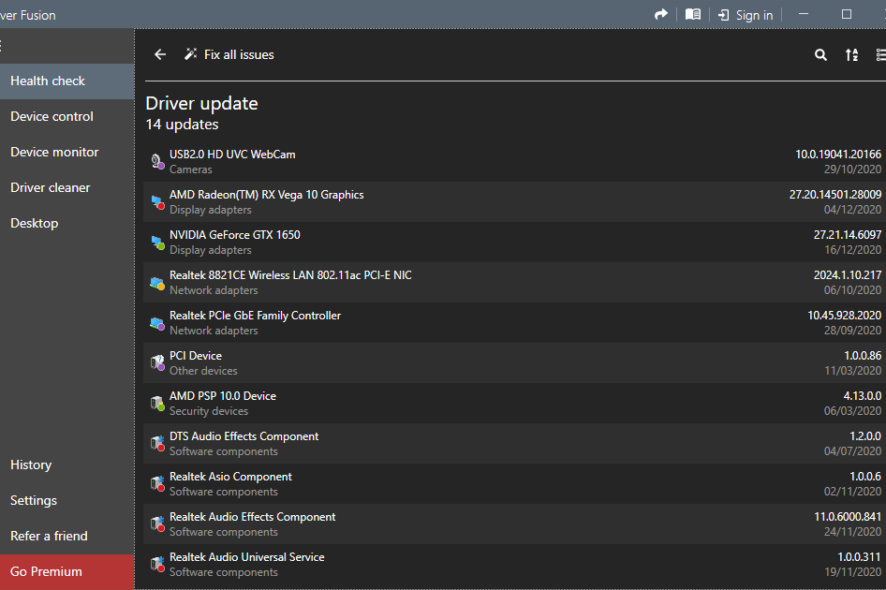Open Driver cleaner in the sidebar

pyautogui.click(x=67, y=188)
